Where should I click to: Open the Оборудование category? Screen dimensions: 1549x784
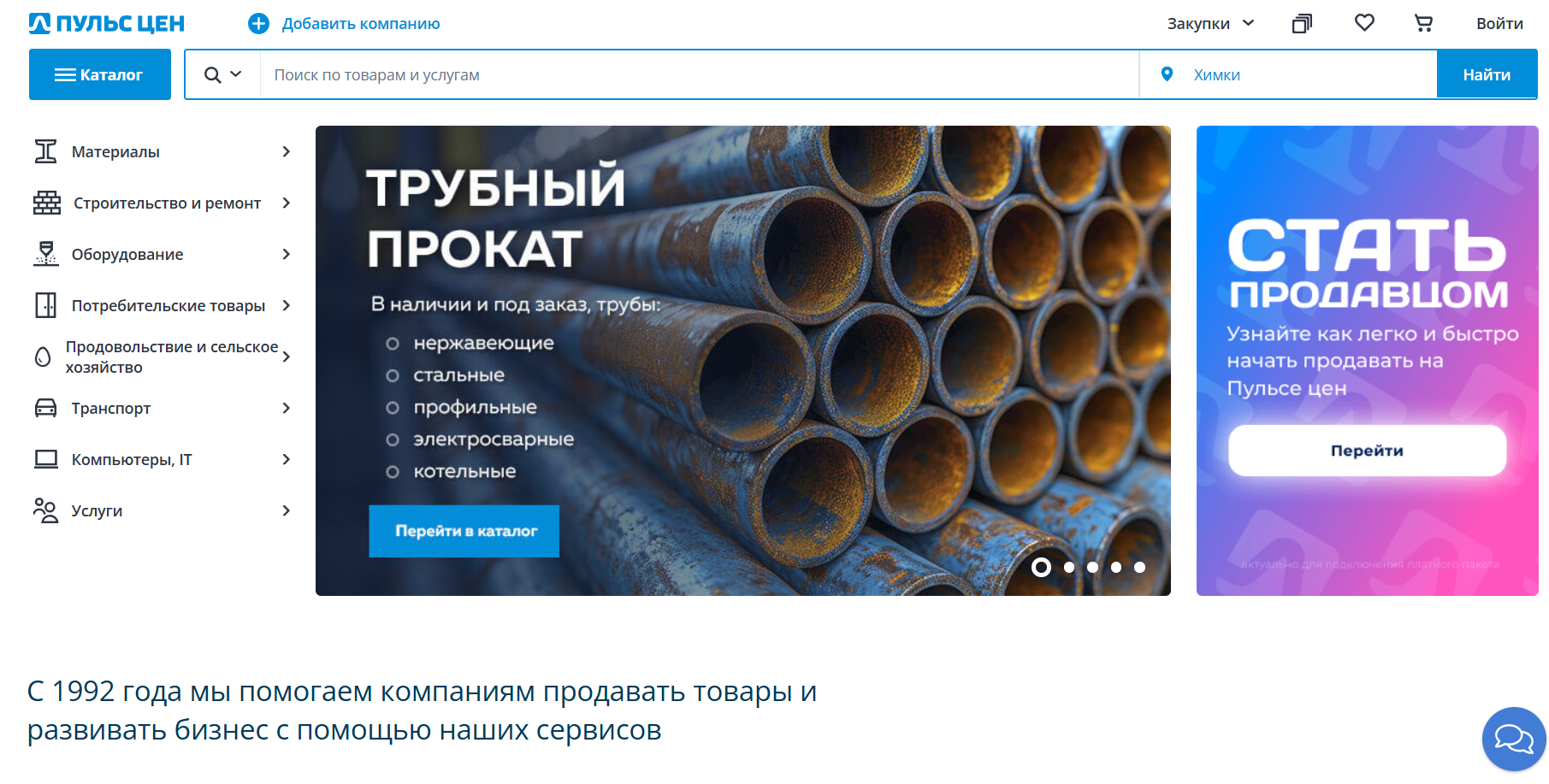pyautogui.click(x=127, y=254)
